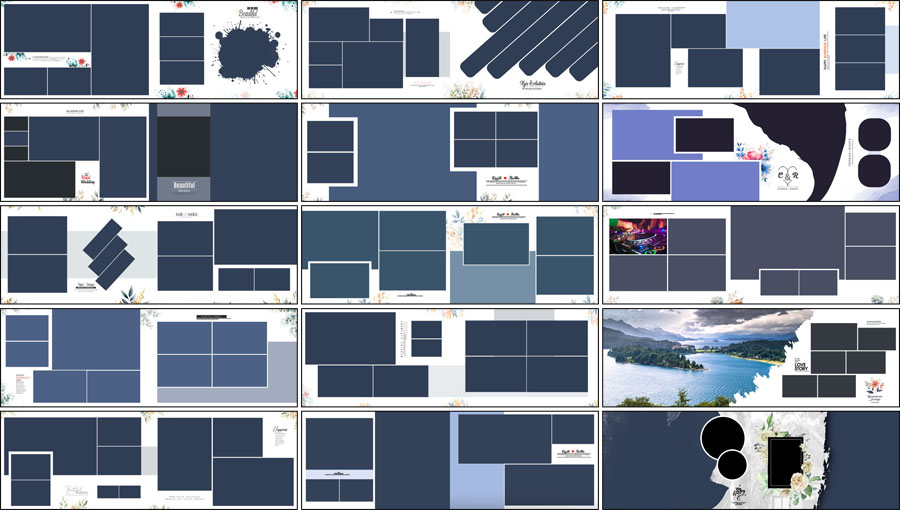Choose the template with DJ mixer photo
The image size is (900, 510).
pos(751,255)
